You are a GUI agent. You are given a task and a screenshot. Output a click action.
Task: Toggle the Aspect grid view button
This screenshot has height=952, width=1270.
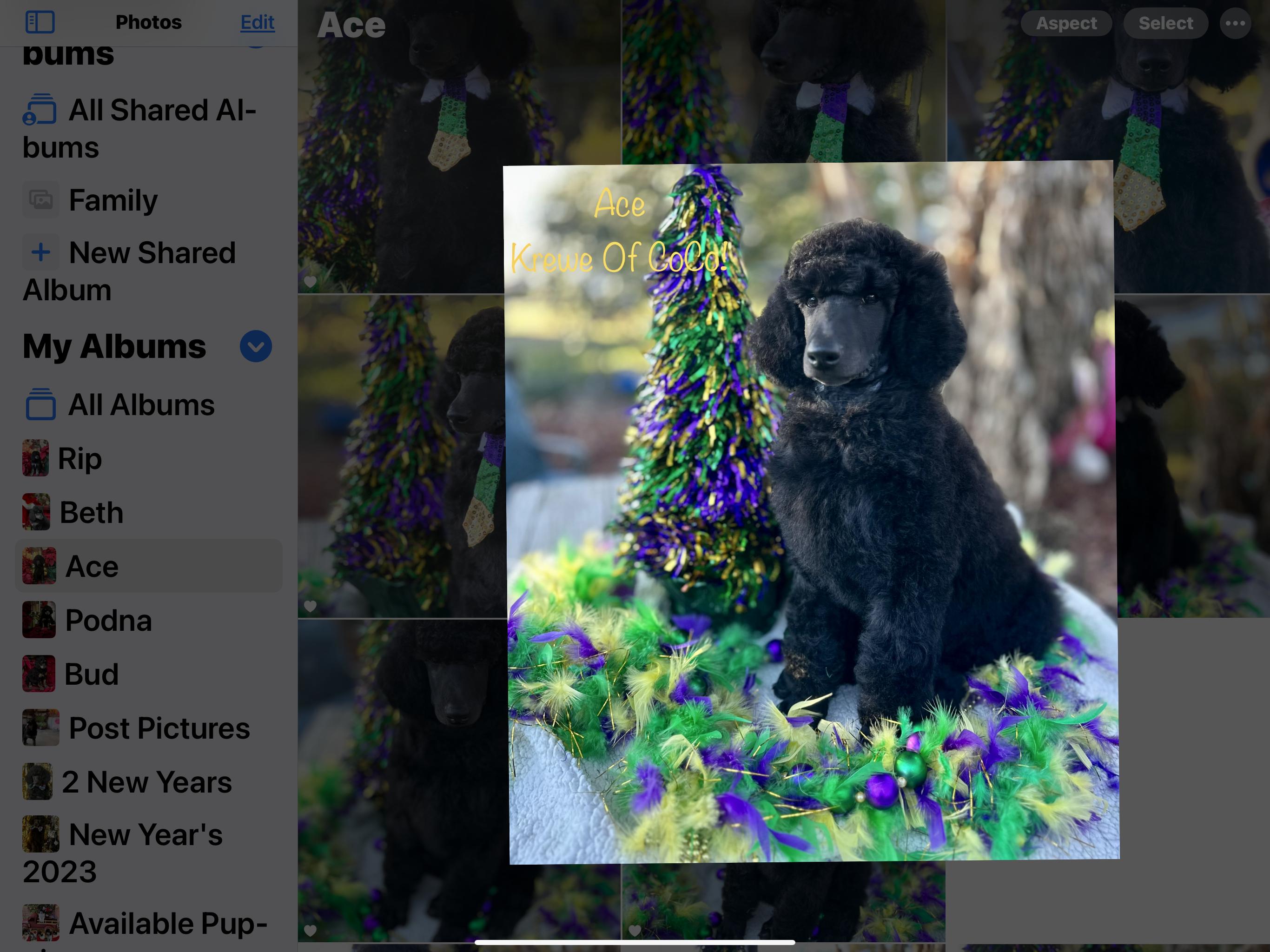click(x=1066, y=23)
